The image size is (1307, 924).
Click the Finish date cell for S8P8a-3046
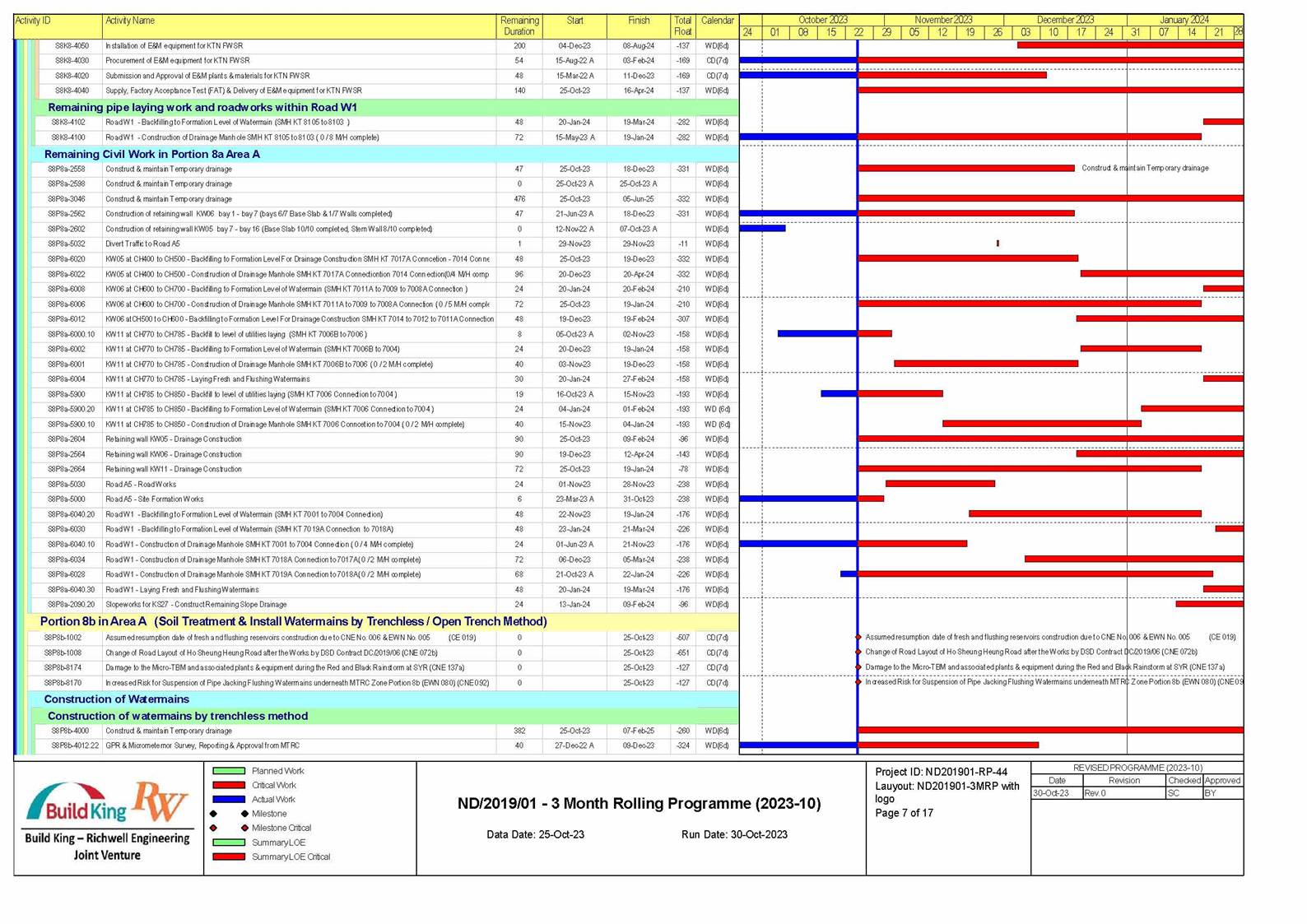[x=638, y=199]
